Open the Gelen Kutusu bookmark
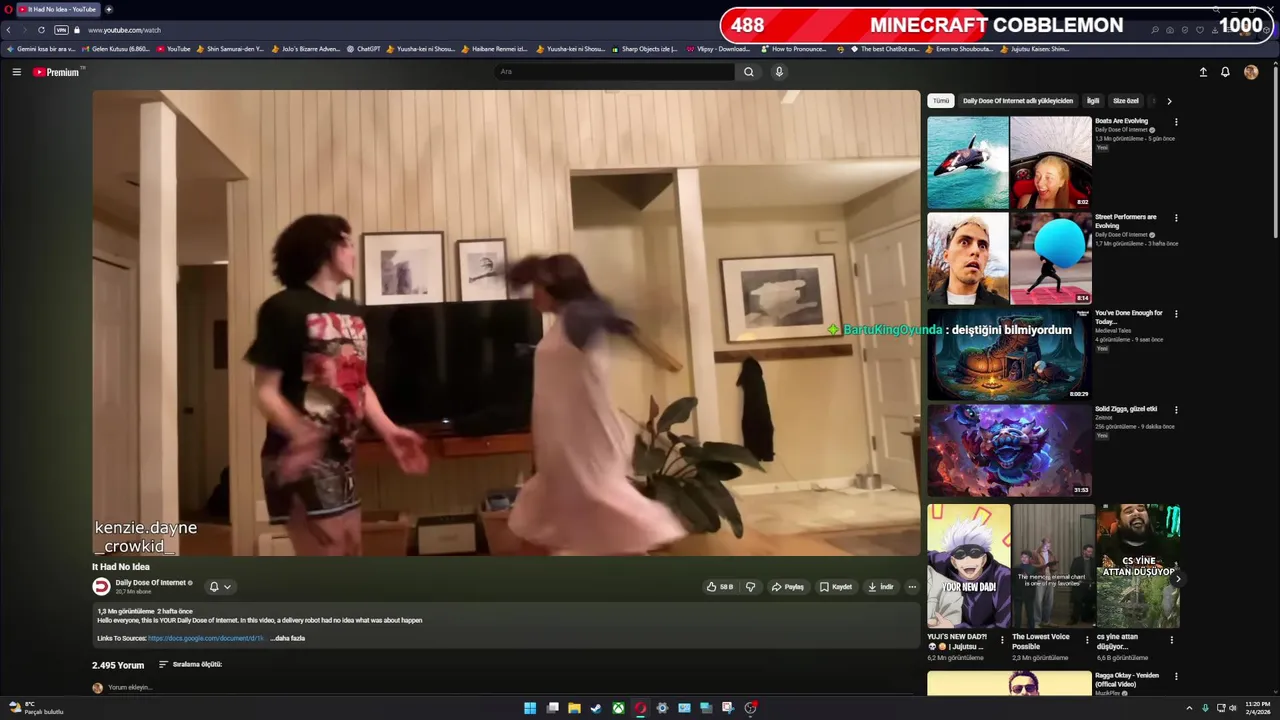This screenshot has width=1280, height=720. click(x=115, y=49)
